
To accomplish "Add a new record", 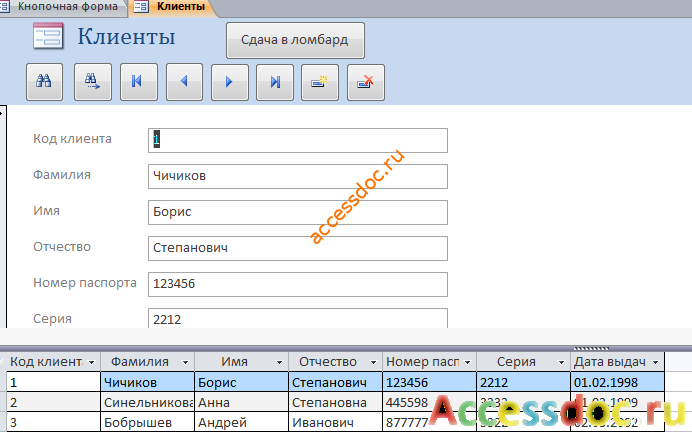I will (320, 83).
